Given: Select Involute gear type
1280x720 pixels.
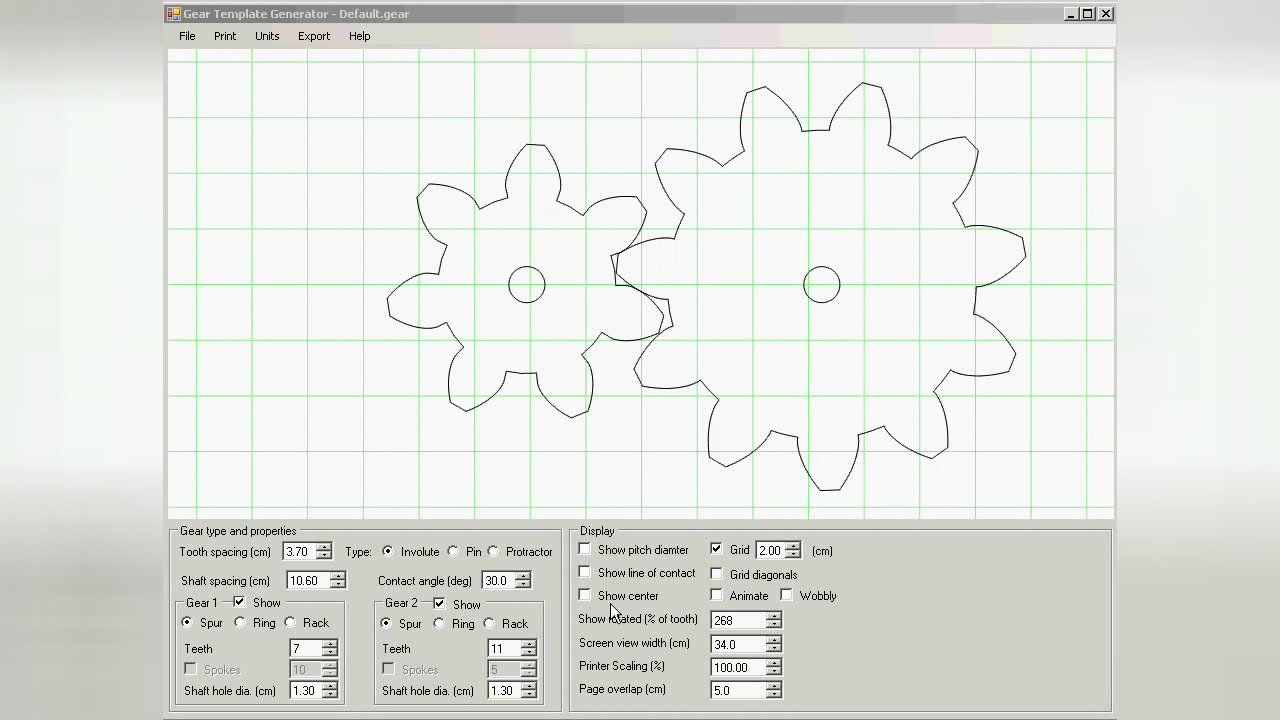Looking at the screenshot, I should point(388,551).
